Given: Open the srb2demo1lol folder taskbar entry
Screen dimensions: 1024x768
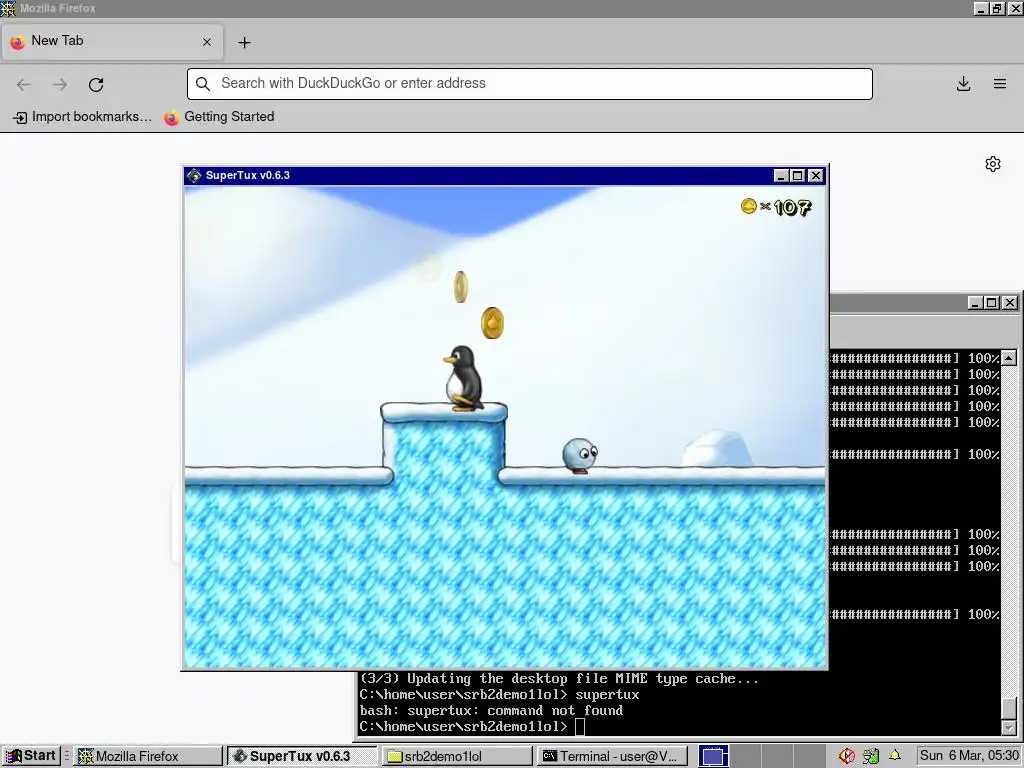Looking at the screenshot, I should (x=457, y=756).
